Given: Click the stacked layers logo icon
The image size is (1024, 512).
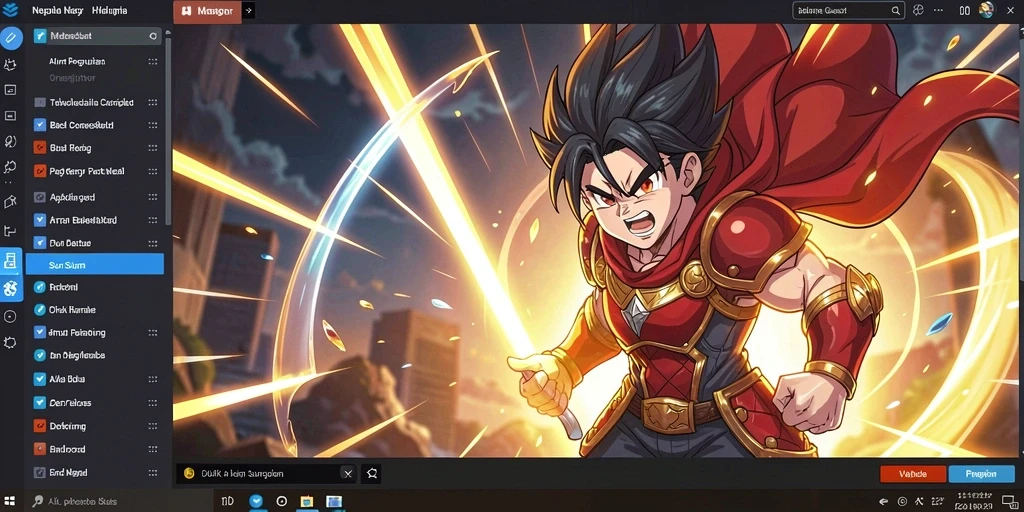Looking at the screenshot, I should pos(10,10).
